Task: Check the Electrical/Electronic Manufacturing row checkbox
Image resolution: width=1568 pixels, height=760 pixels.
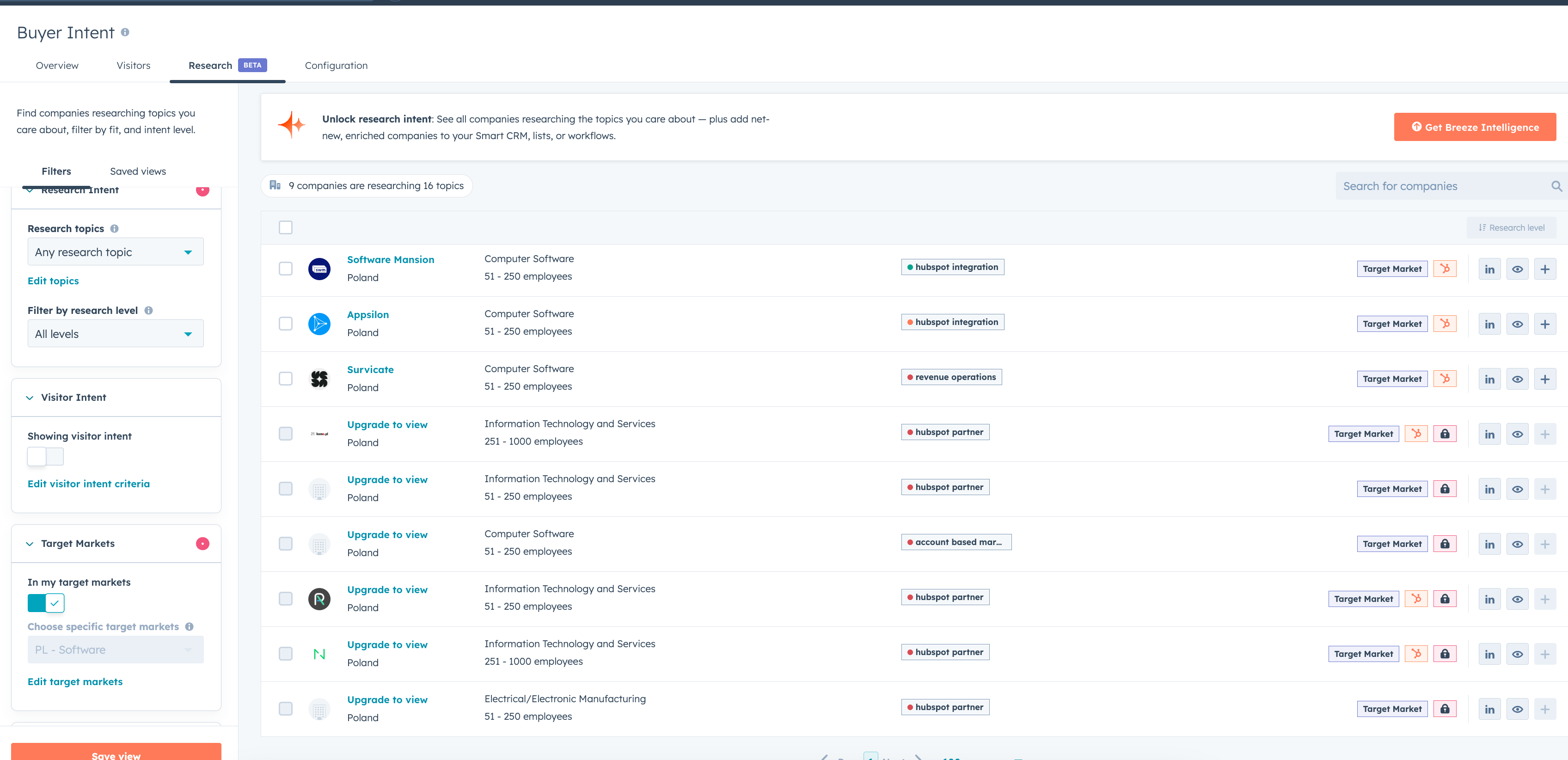Action: (x=286, y=709)
